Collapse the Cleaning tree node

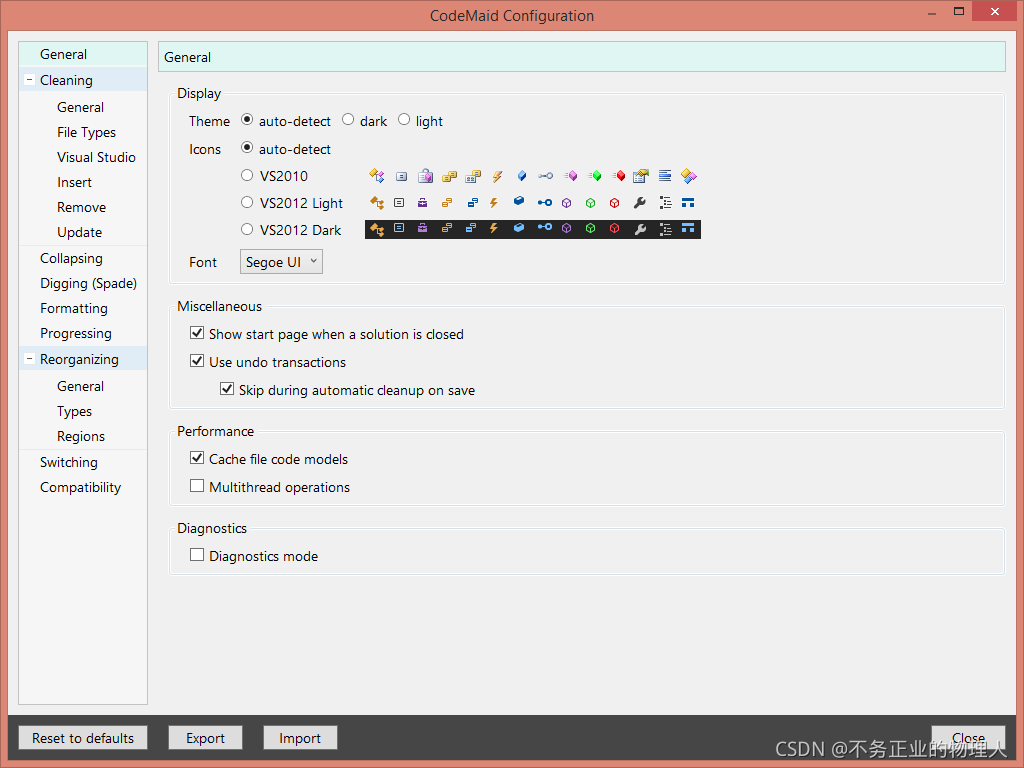coord(29,80)
